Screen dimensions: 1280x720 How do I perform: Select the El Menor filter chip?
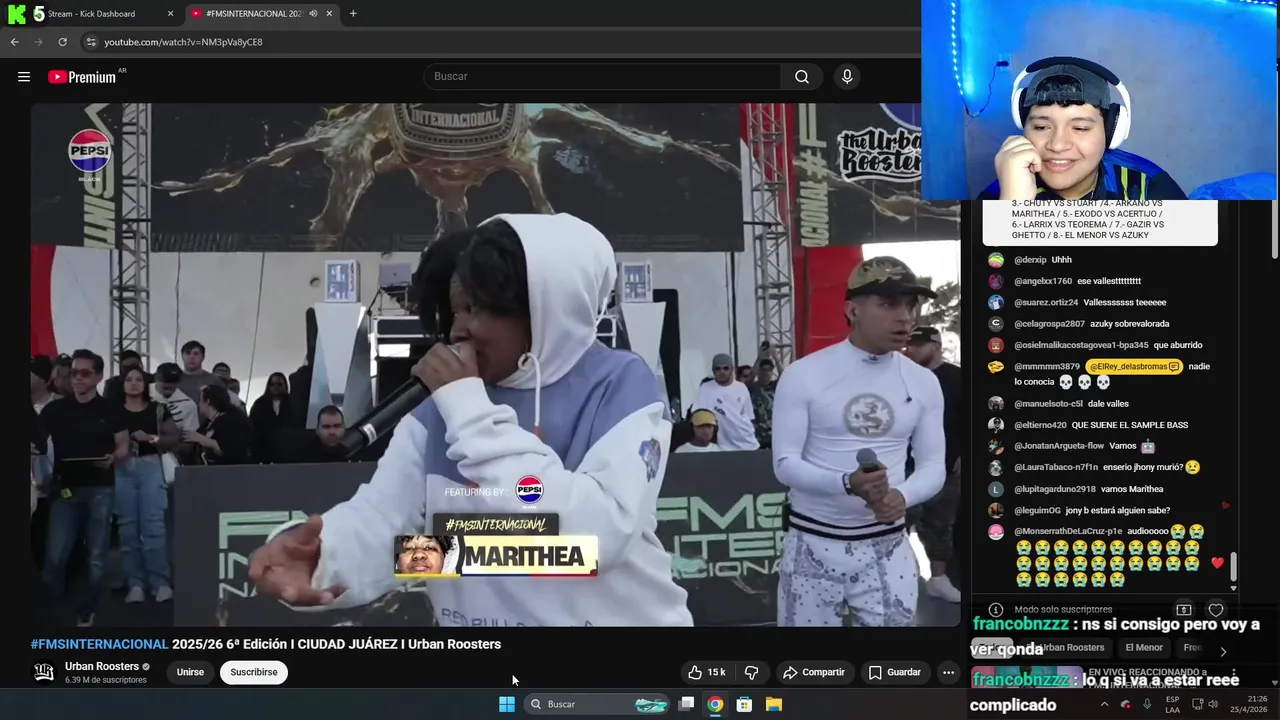point(1144,648)
